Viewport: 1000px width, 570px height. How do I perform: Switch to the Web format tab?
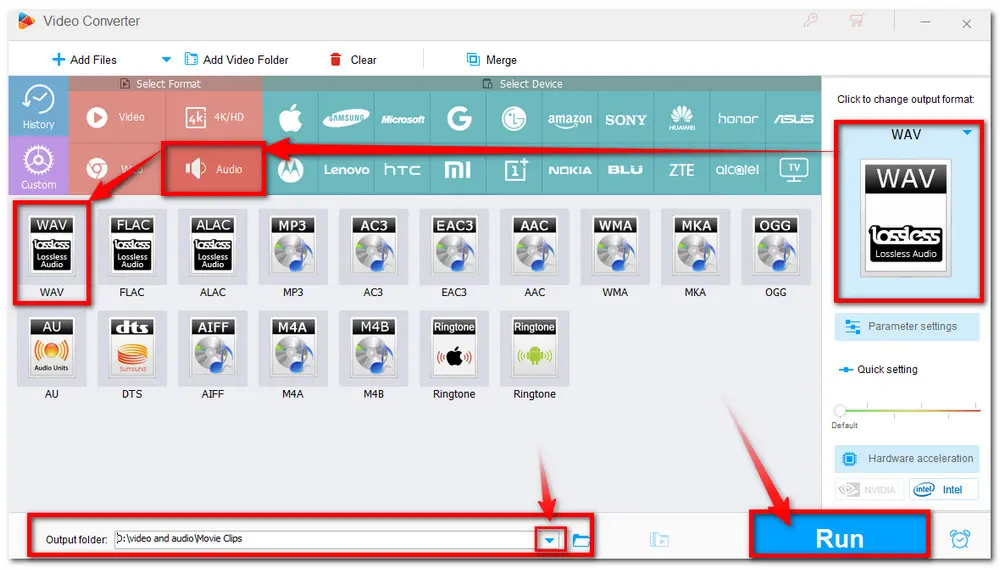(x=115, y=169)
